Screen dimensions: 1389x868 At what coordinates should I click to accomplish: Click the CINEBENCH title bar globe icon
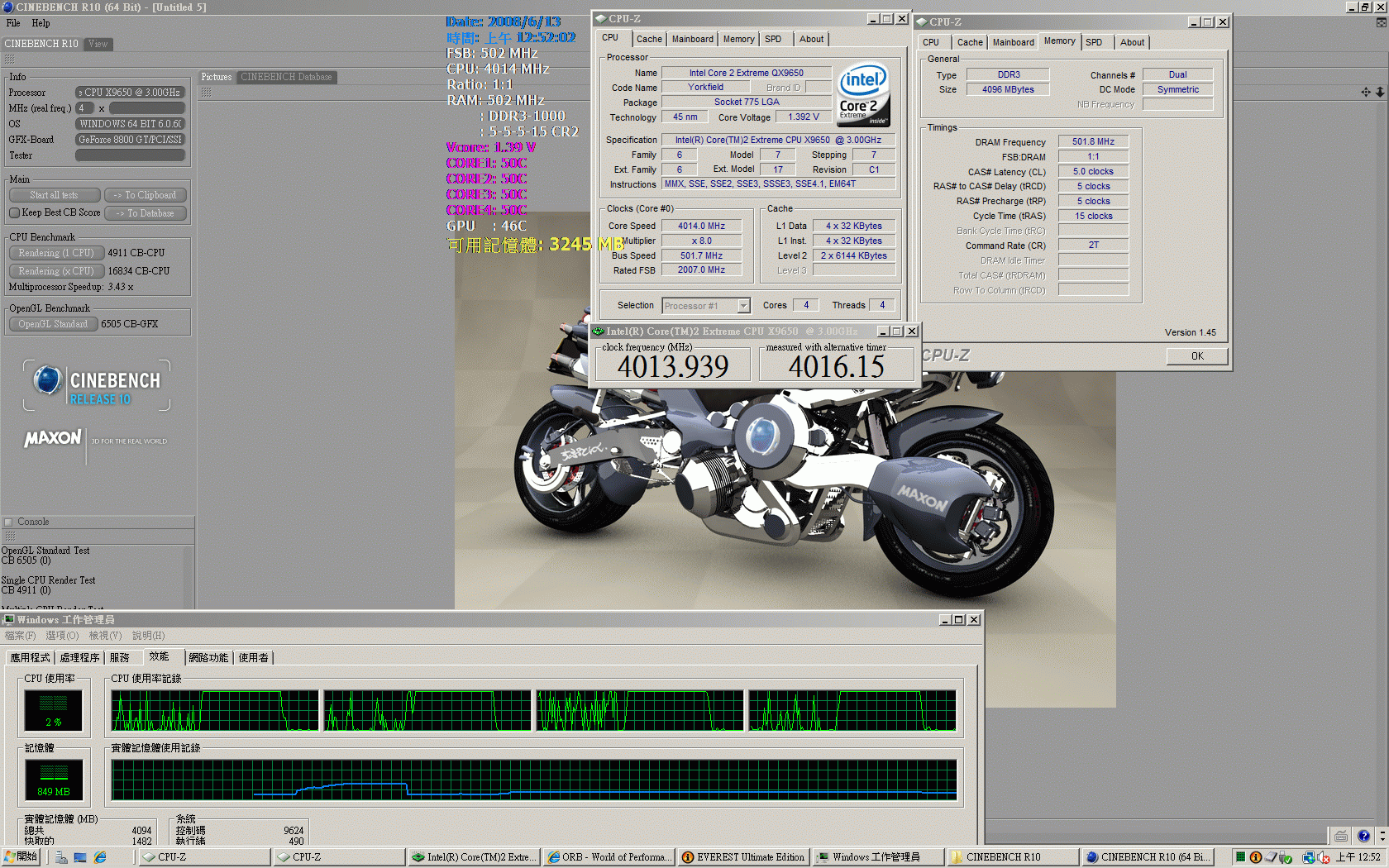(8, 7)
